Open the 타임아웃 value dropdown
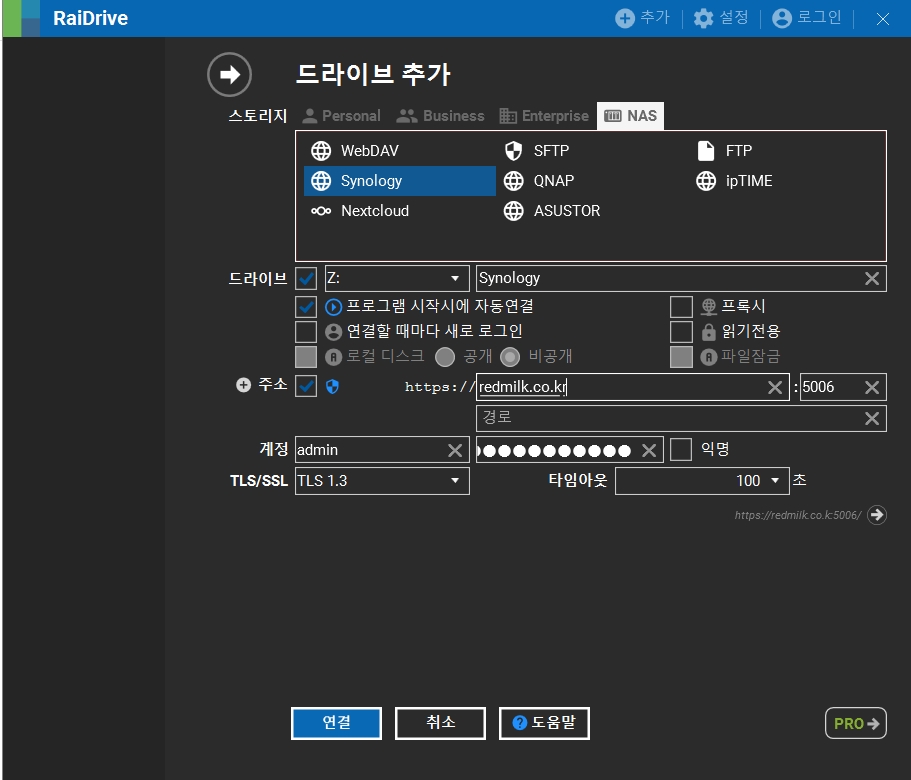Viewport: 911px width, 780px height. tap(702, 480)
